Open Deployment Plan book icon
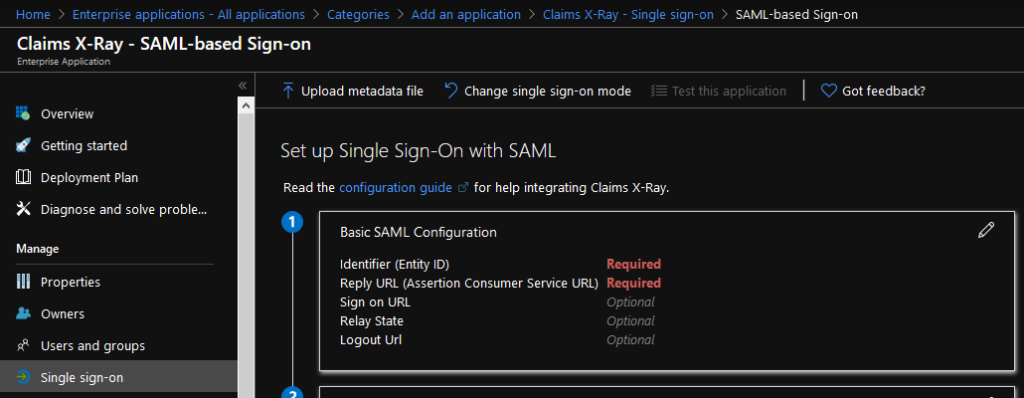Screen dimensions: 1024x398 tap(23, 177)
